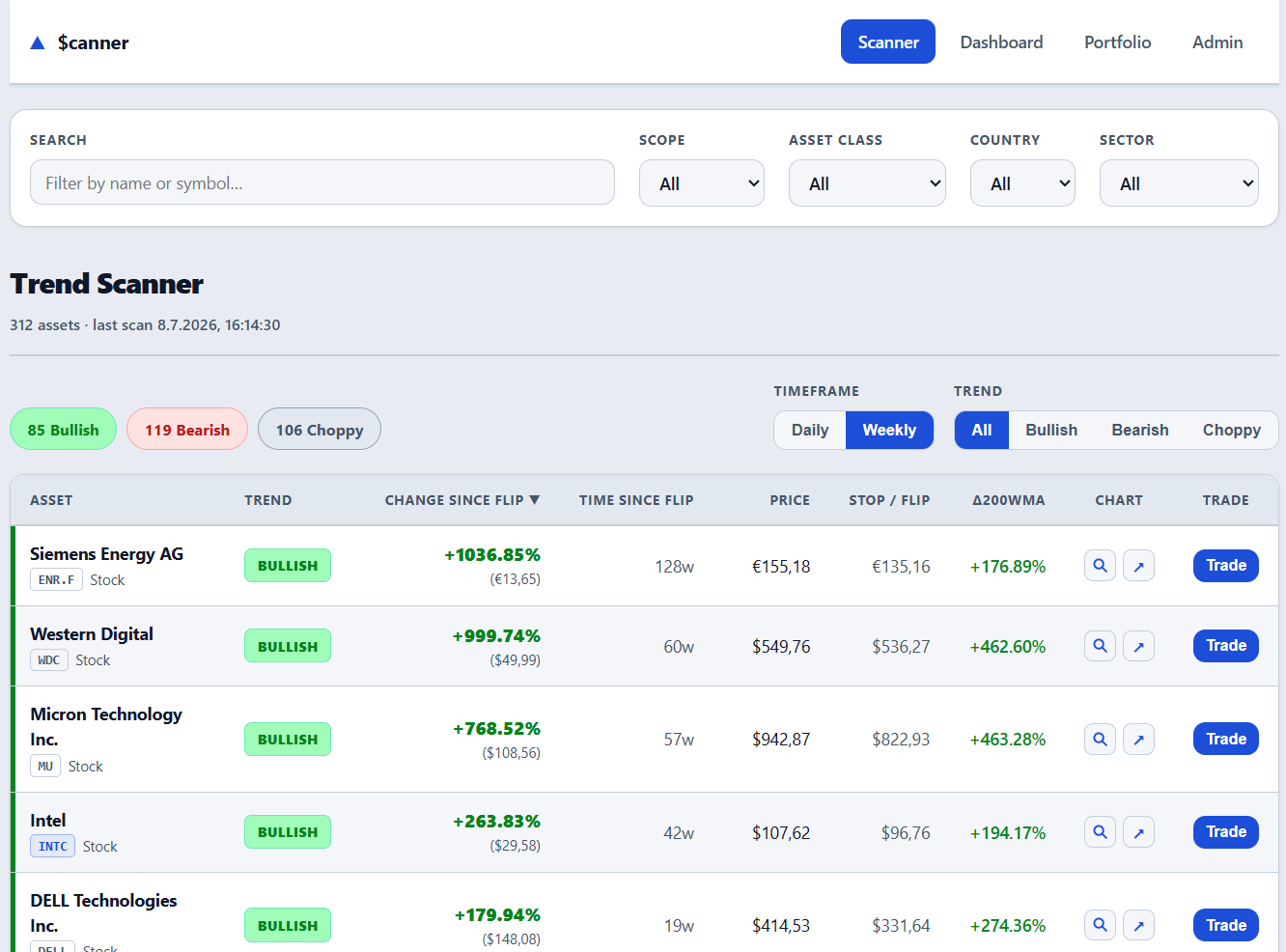Set trend filter to Choppy
This screenshot has height=952, width=1286.
[x=1232, y=431]
